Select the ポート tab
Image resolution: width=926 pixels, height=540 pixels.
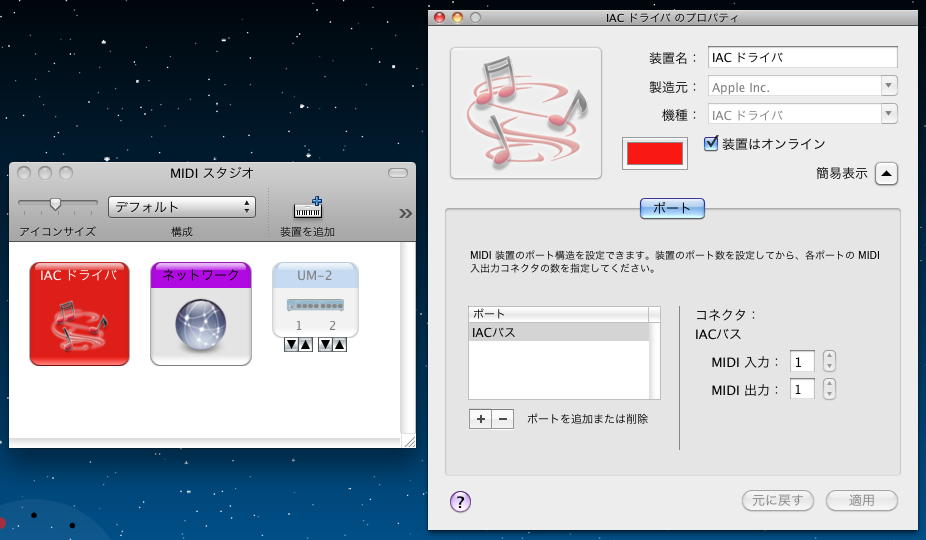coord(672,208)
